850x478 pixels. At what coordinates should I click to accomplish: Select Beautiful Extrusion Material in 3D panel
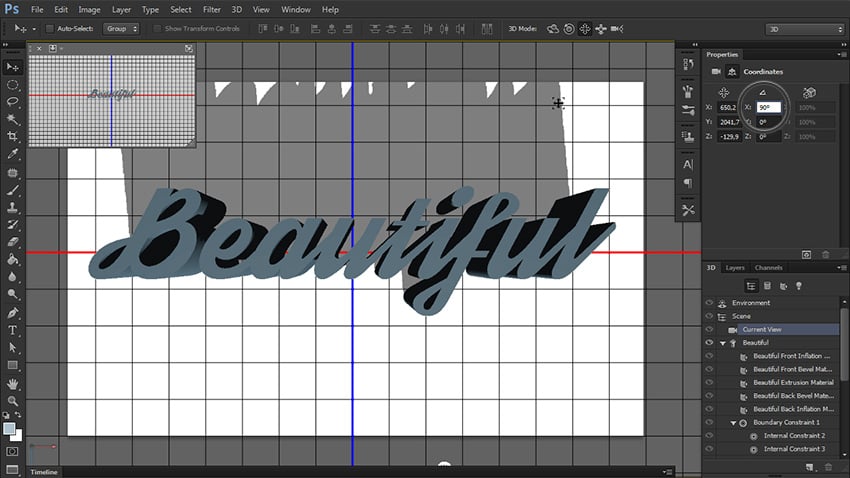pyautogui.click(x=792, y=383)
